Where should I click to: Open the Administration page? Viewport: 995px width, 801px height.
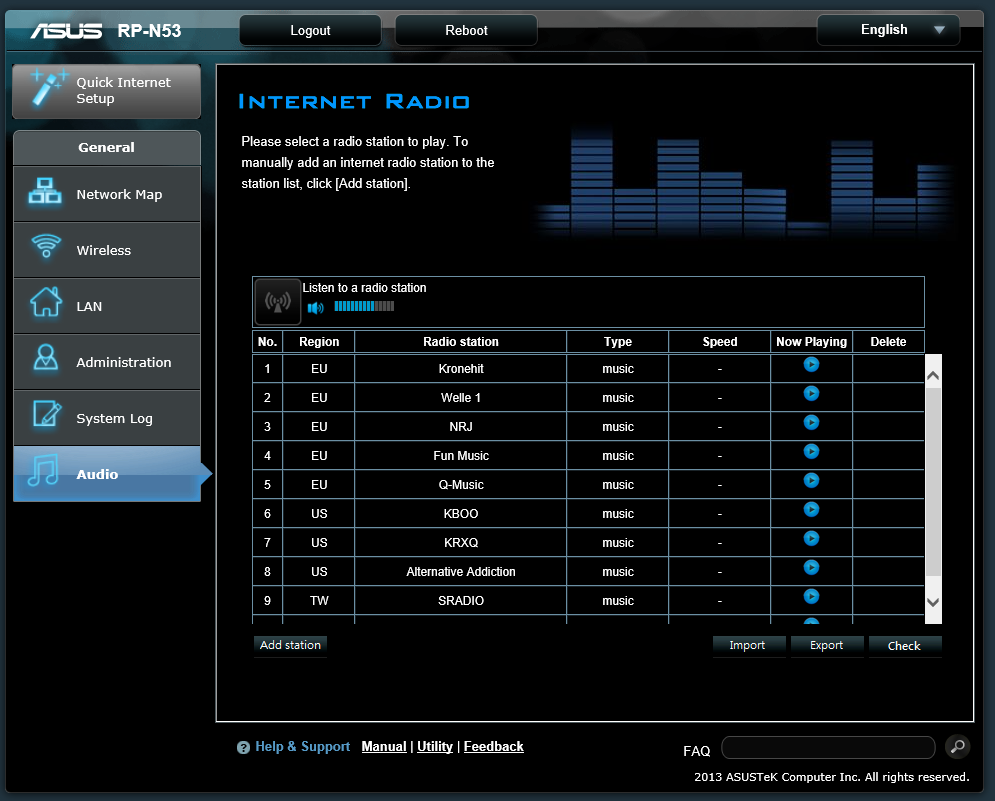click(107, 362)
